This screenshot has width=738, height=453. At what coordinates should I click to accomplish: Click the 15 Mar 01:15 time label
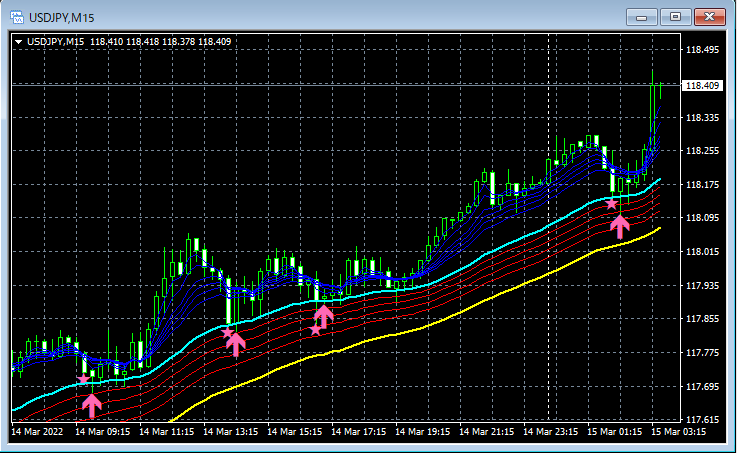[x=614, y=432]
